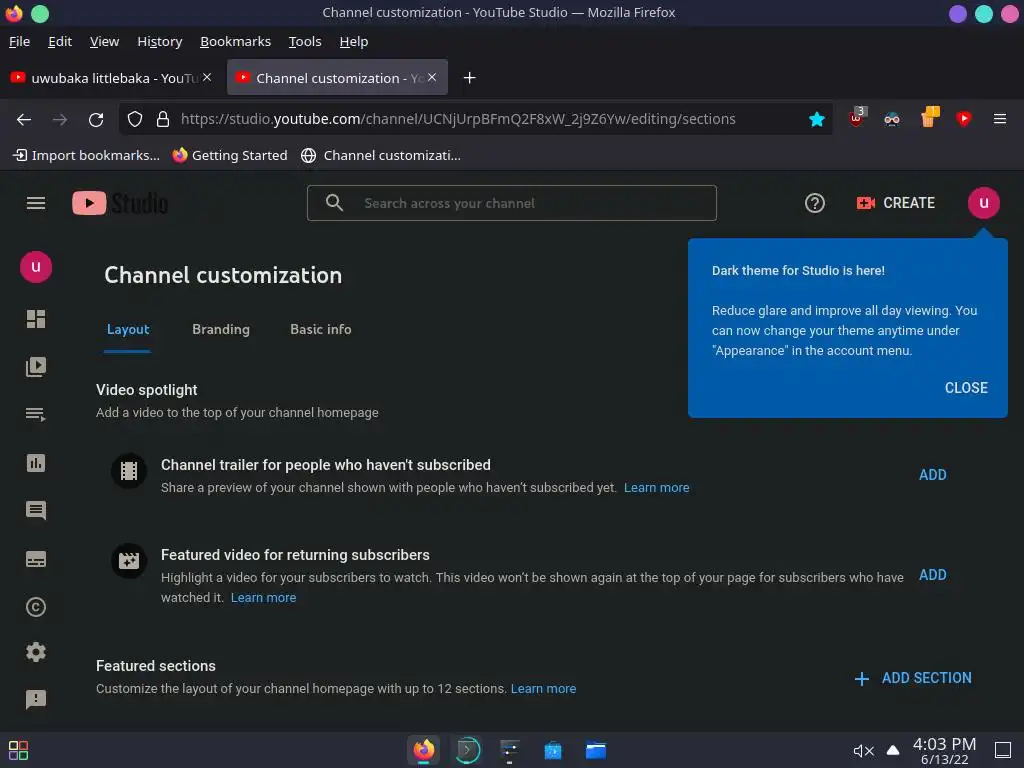Screen dimensions: 1024x768
Task: Click the channel avatar in sidebar
Action: pos(36,267)
